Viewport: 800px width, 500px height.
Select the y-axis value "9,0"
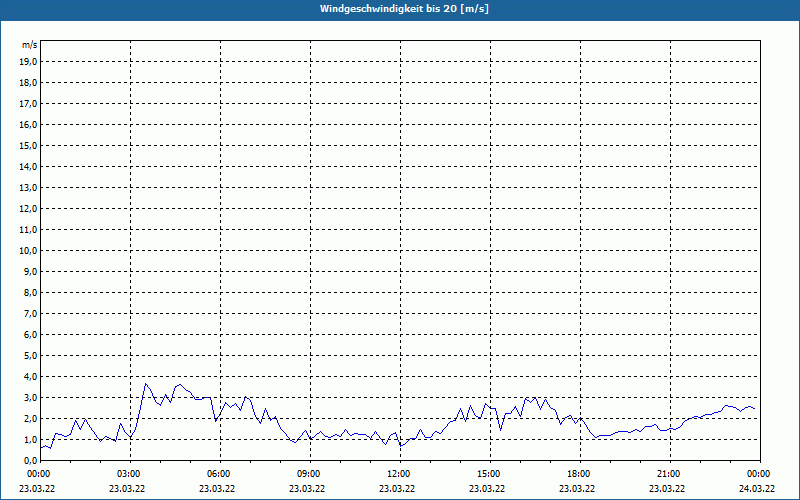tap(31, 271)
